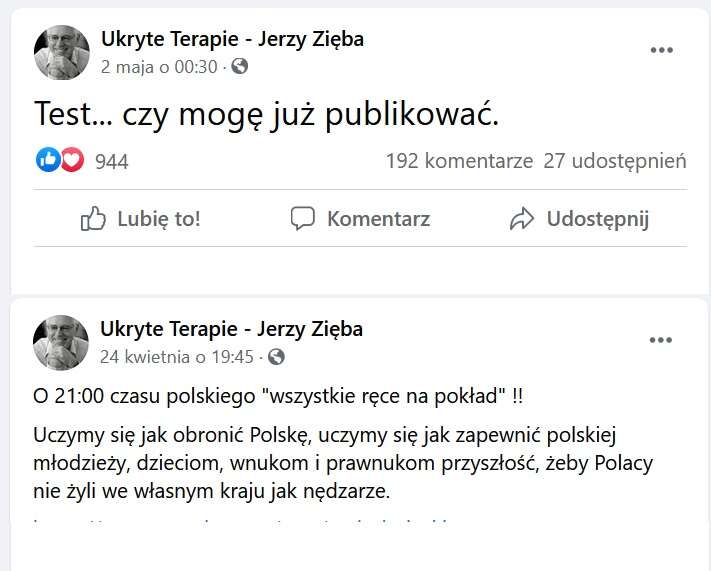Open the three-dot menu on the first post
711x571 pixels.
click(661, 50)
